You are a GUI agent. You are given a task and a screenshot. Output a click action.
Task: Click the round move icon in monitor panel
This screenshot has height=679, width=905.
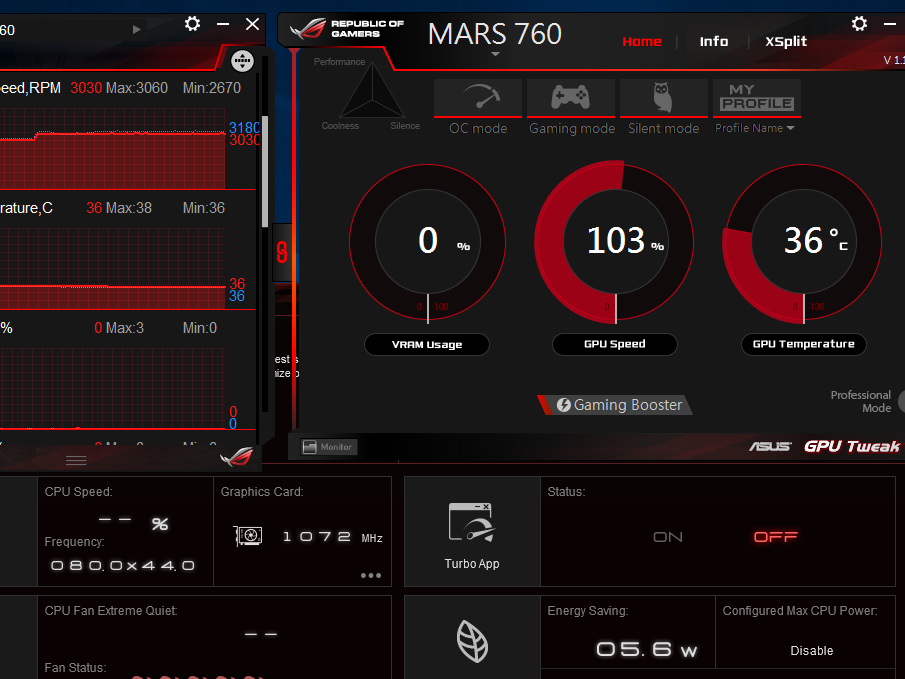click(x=242, y=61)
